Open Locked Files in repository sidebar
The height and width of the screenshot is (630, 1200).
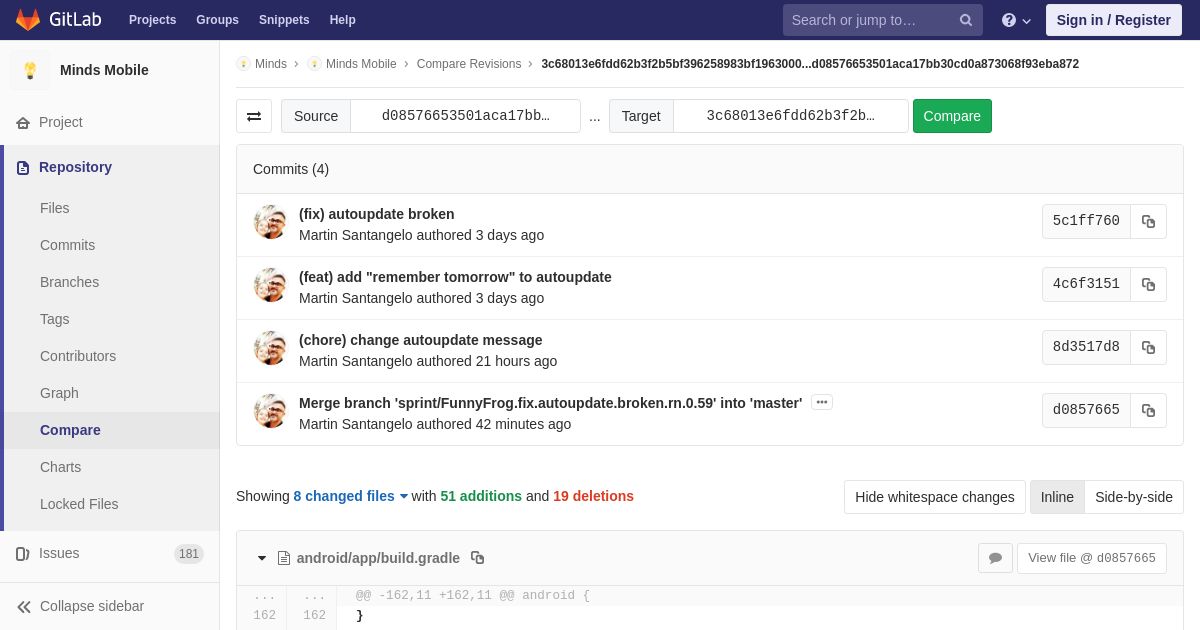(x=79, y=504)
